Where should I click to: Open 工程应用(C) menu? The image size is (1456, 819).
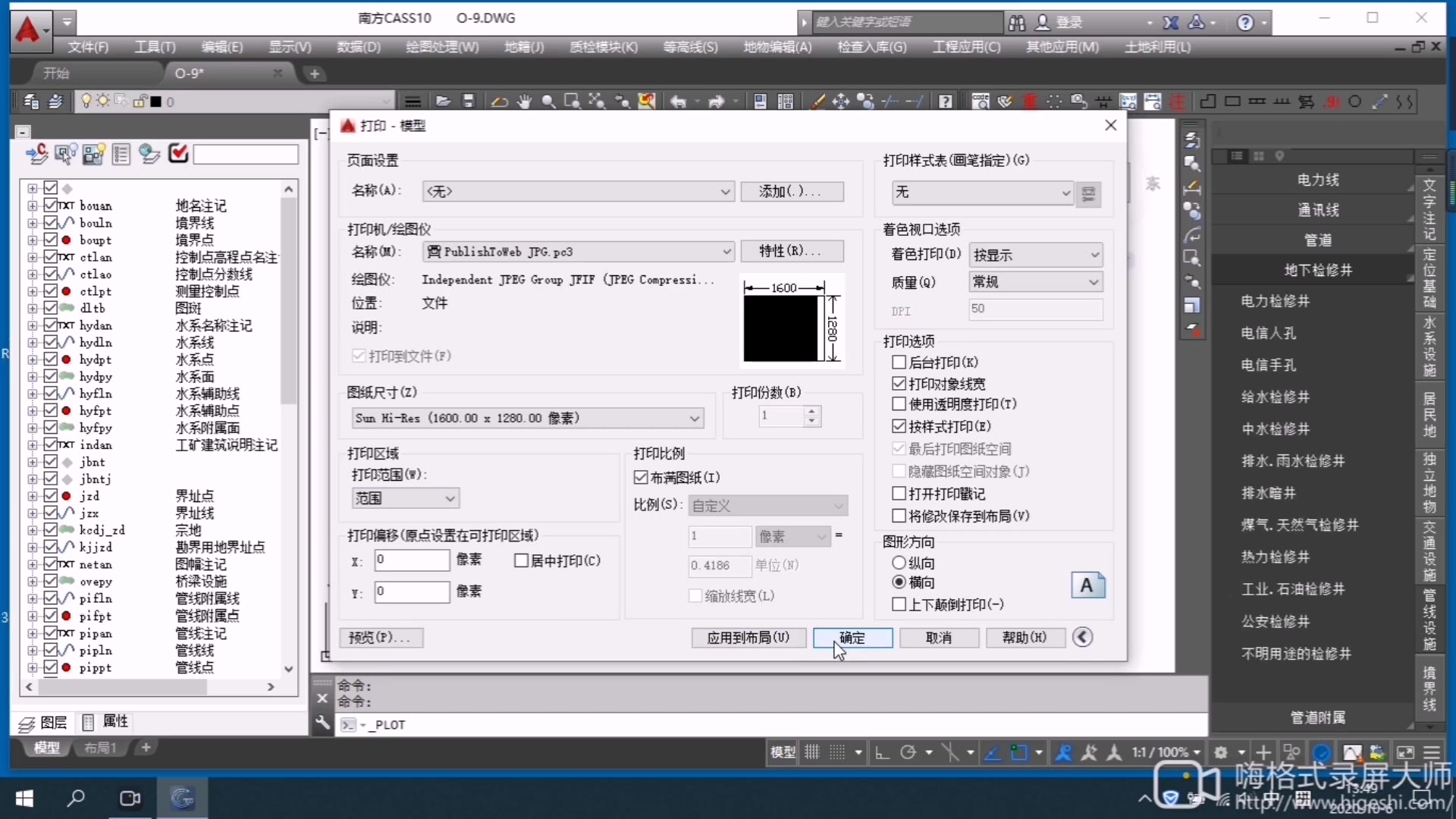pyautogui.click(x=966, y=47)
